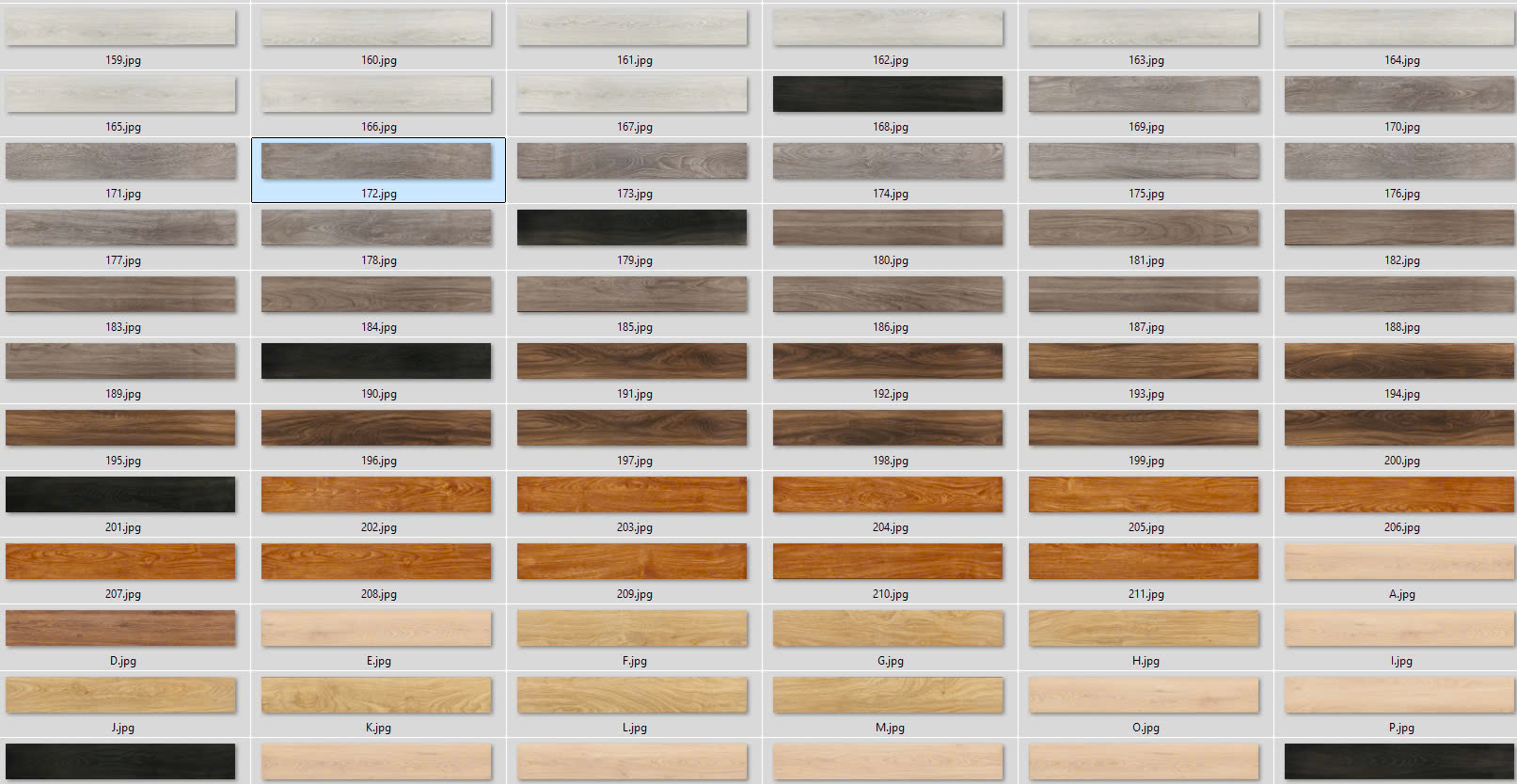Select the A.jpg pale wood thumbnail
1517x784 pixels.
(1399, 561)
